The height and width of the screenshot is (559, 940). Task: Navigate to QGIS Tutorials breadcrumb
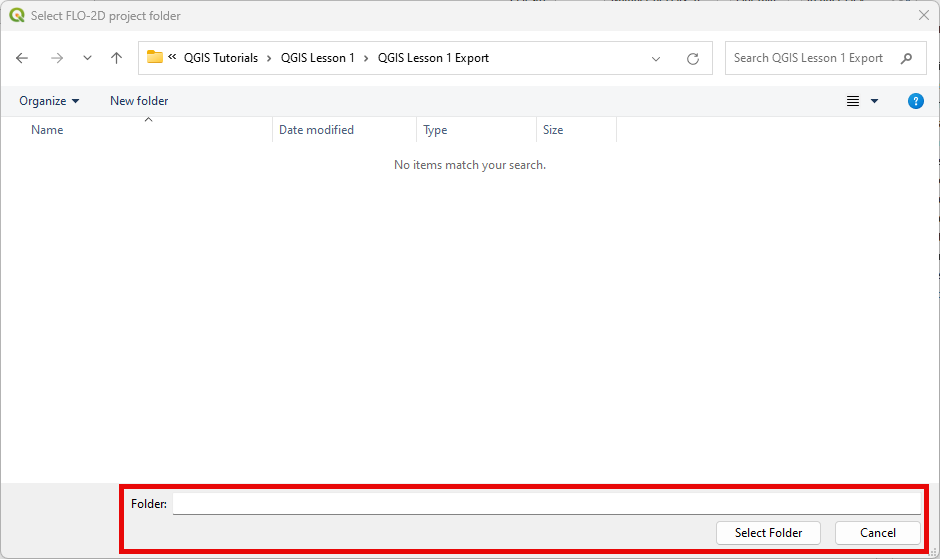pos(220,58)
